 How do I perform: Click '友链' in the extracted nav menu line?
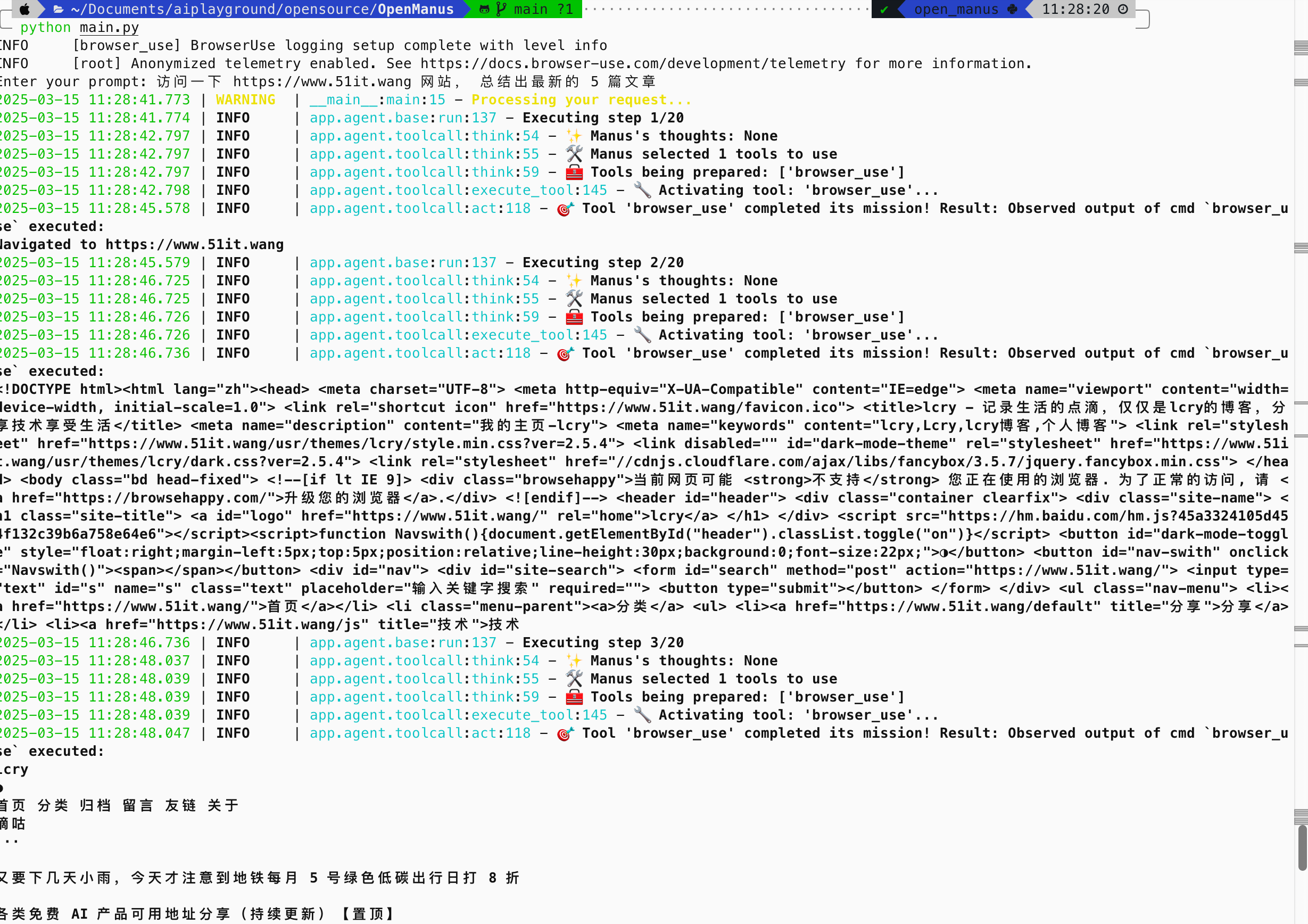(180, 805)
